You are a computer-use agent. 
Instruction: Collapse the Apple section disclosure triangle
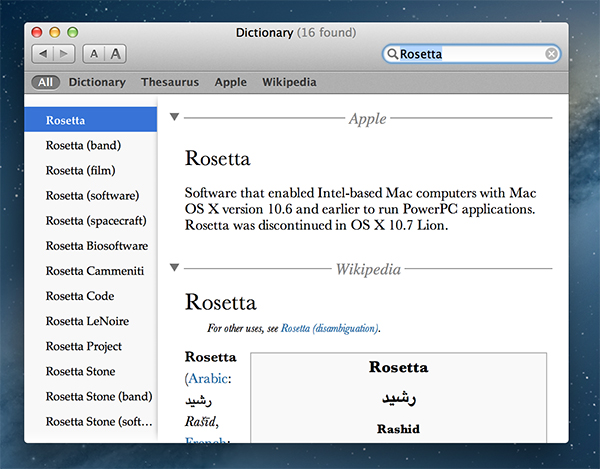174,117
